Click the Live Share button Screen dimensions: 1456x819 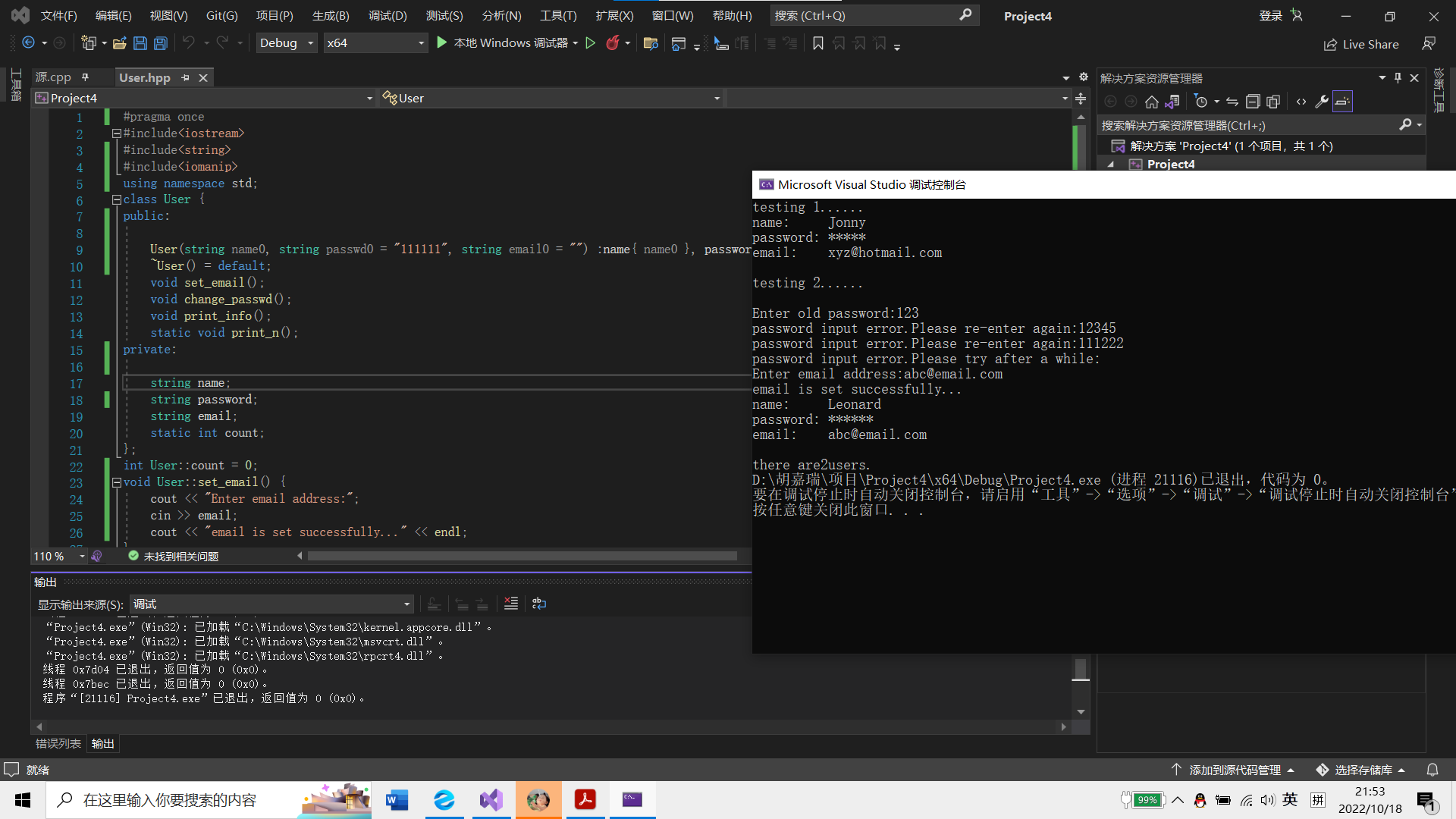pyautogui.click(x=1361, y=44)
